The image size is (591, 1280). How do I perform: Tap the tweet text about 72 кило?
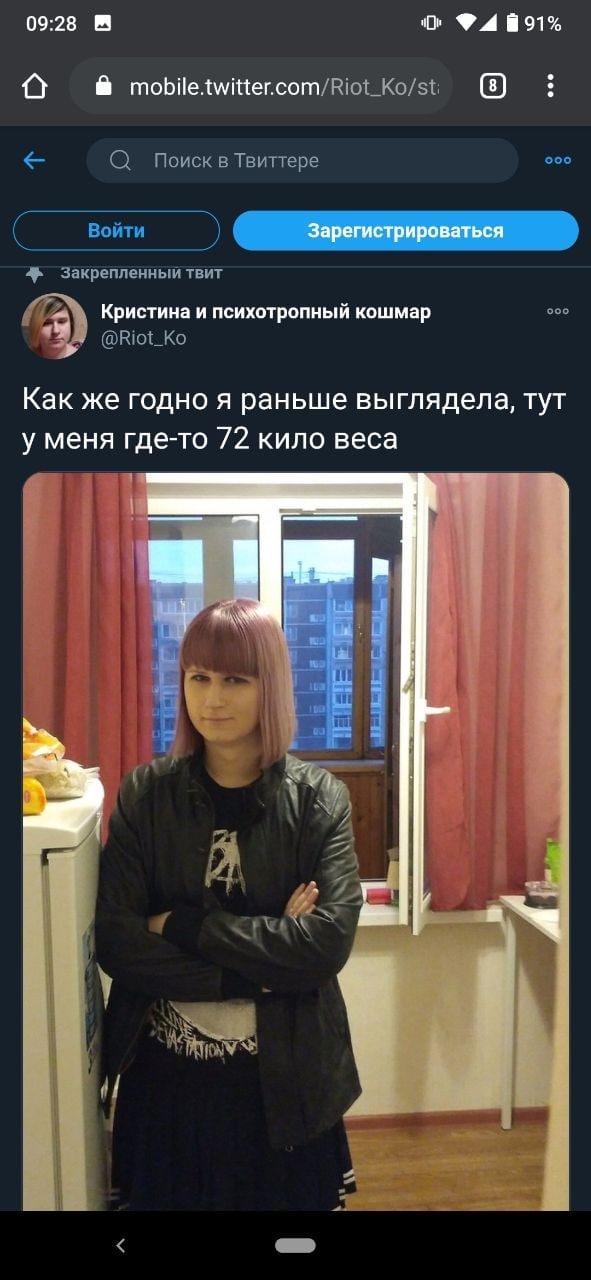pyautogui.click(x=294, y=419)
